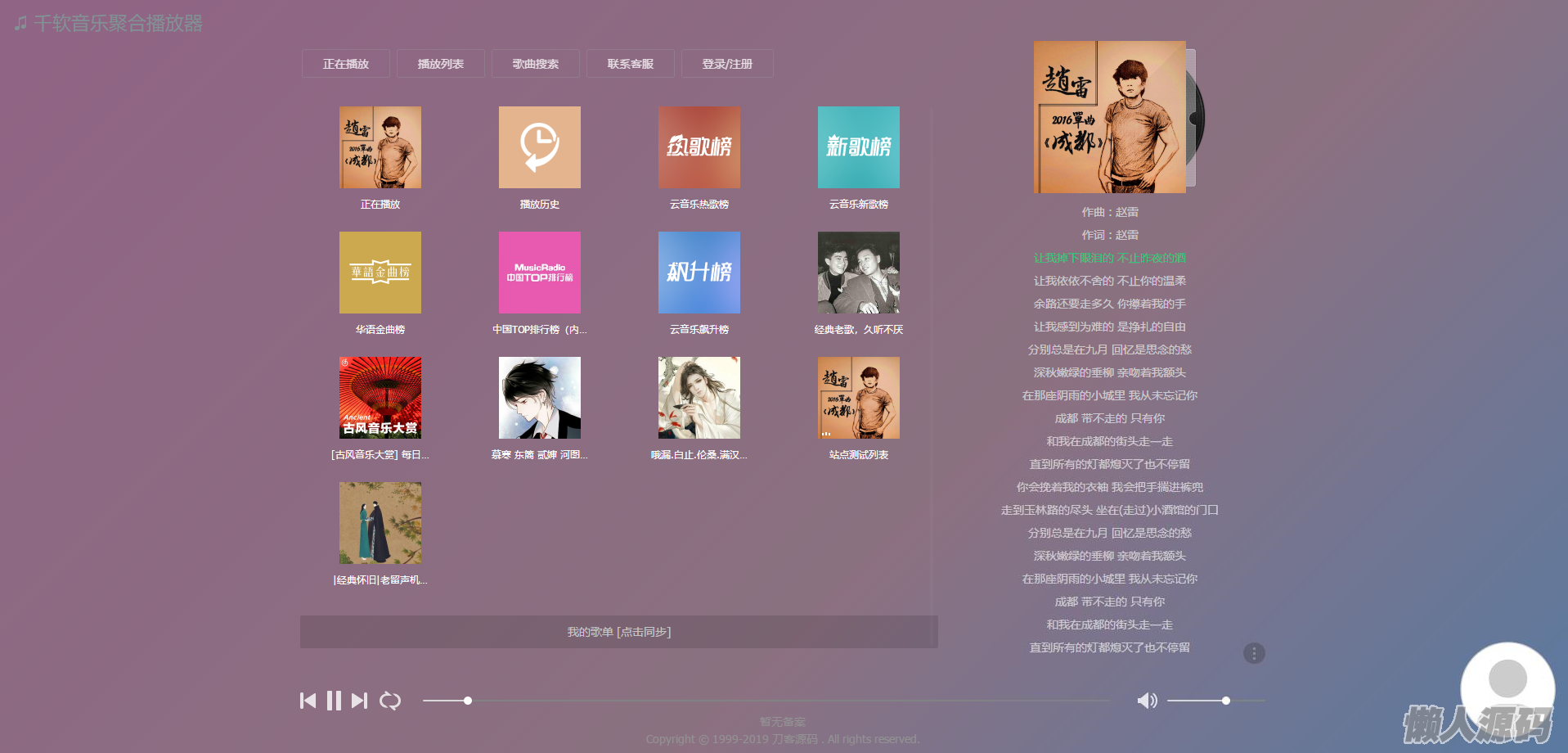Open the 正在播放 playlist cover
Screen dimensions: 1568x753
pyautogui.click(x=380, y=147)
